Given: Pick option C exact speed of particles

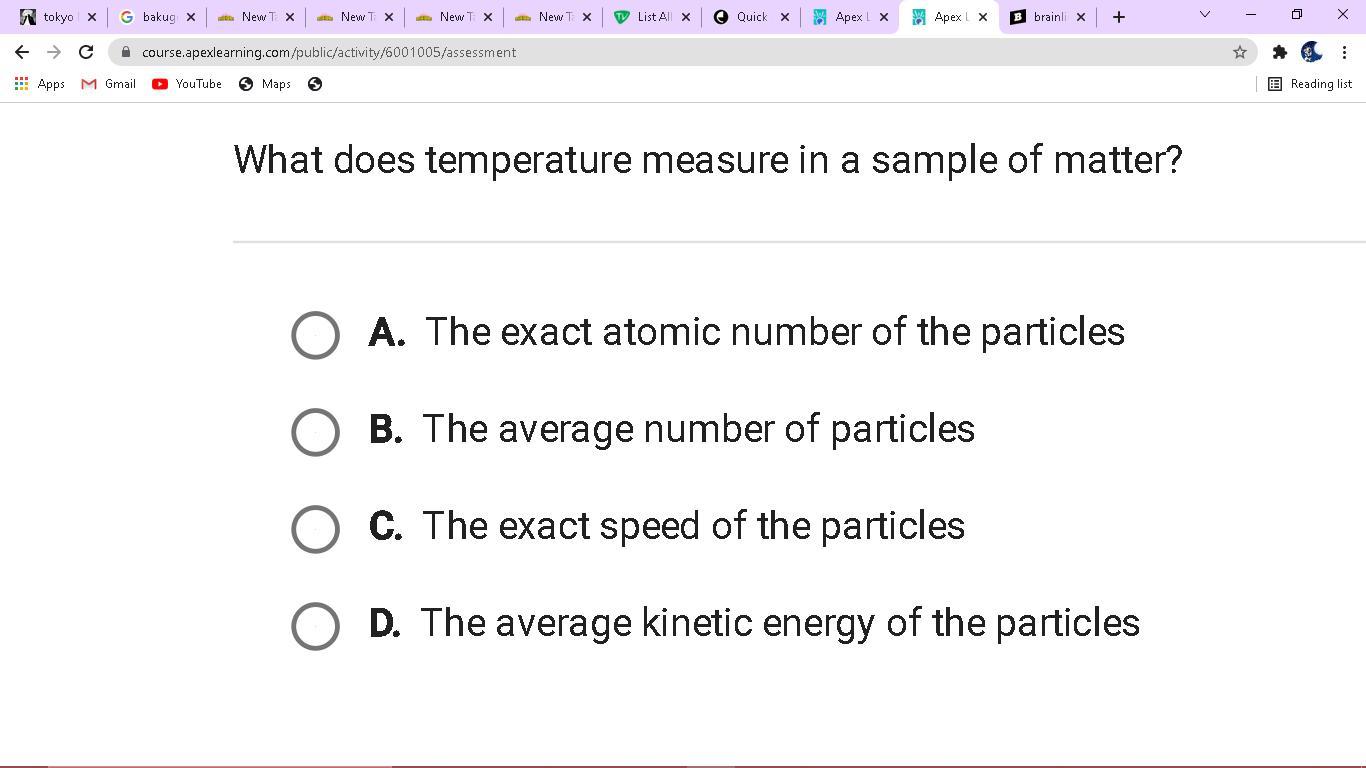Looking at the screenshot, I should 315,529.
